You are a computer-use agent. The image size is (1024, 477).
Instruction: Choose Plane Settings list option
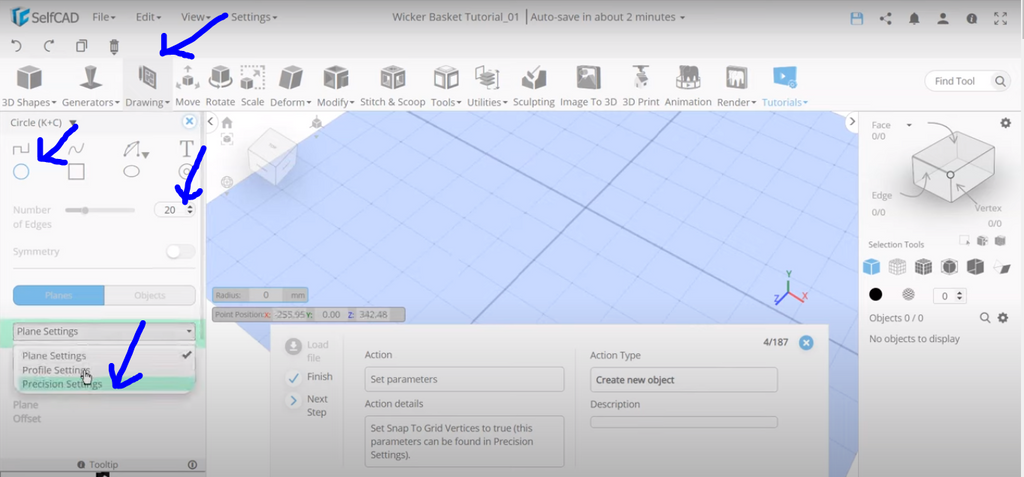(x=104, y=355)
